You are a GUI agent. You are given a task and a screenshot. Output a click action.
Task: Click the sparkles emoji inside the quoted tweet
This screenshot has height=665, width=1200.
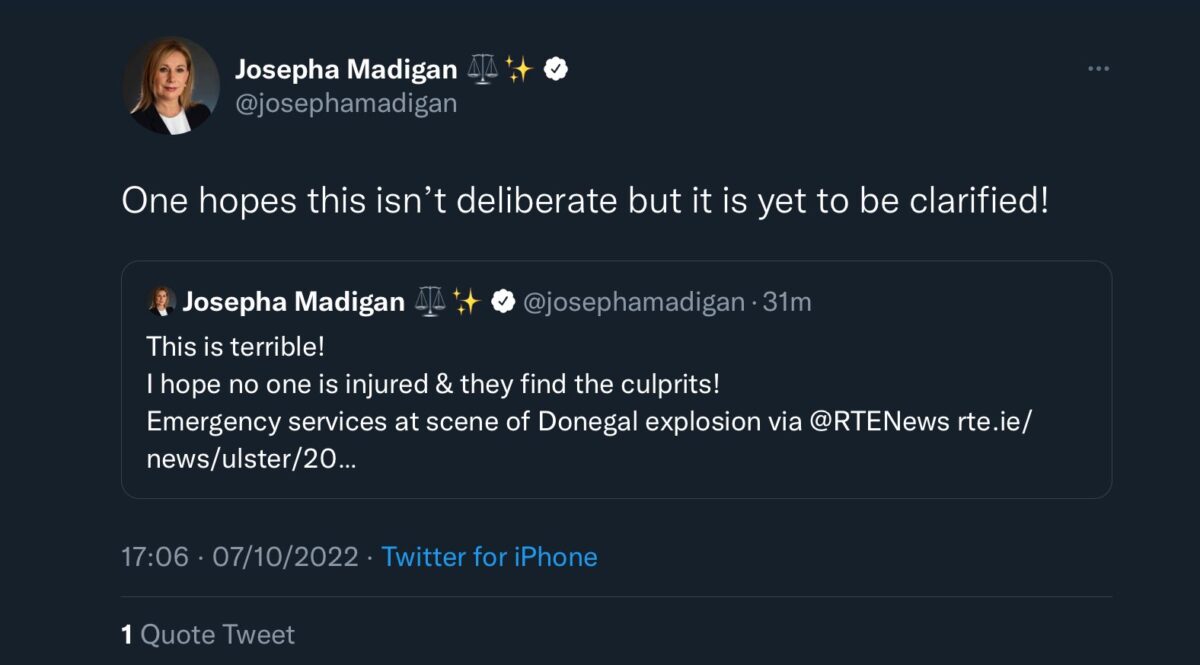(466, 301)
